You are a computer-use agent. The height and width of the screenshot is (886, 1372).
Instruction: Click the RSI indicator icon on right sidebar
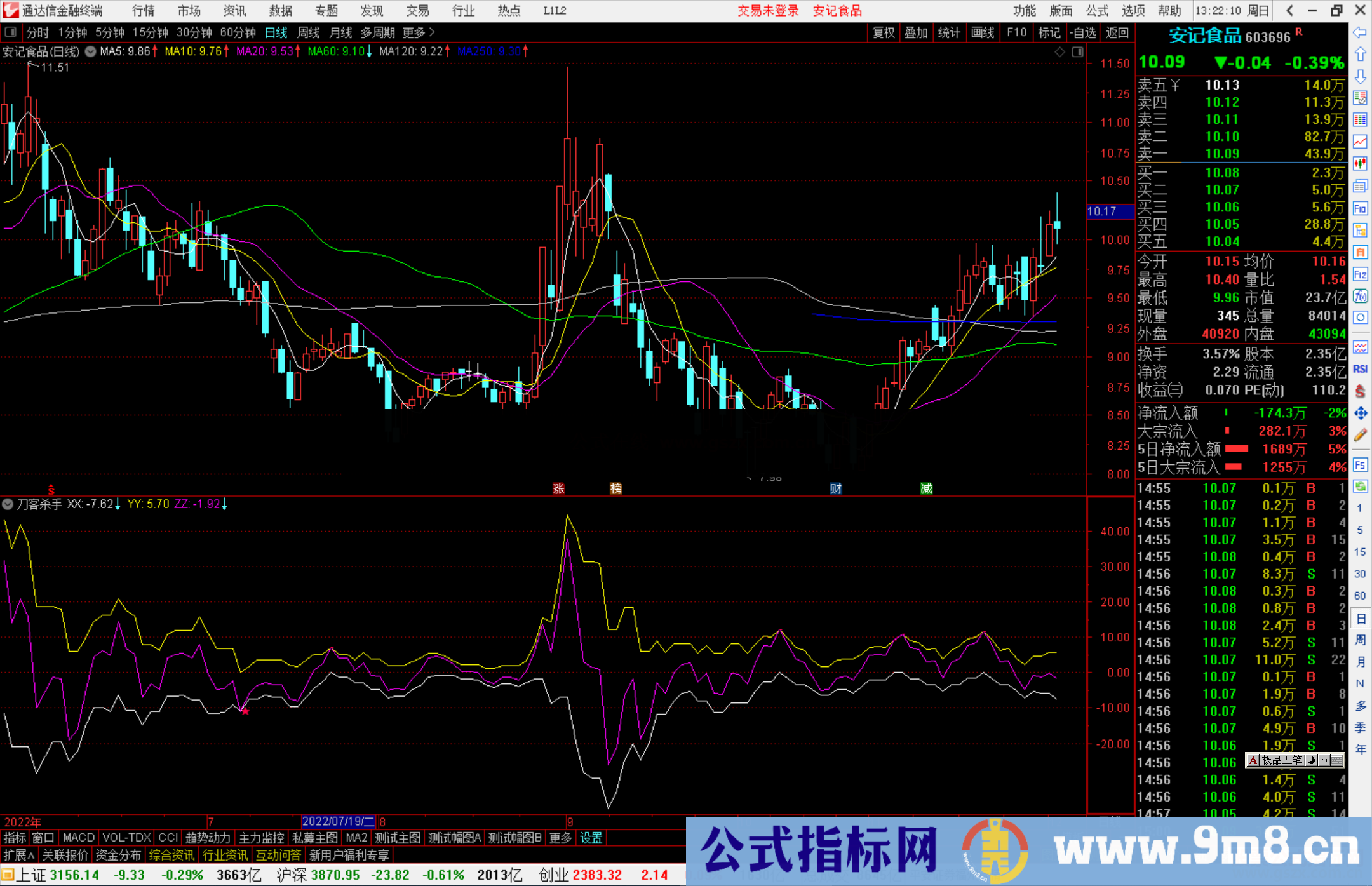click(1361, 366)
